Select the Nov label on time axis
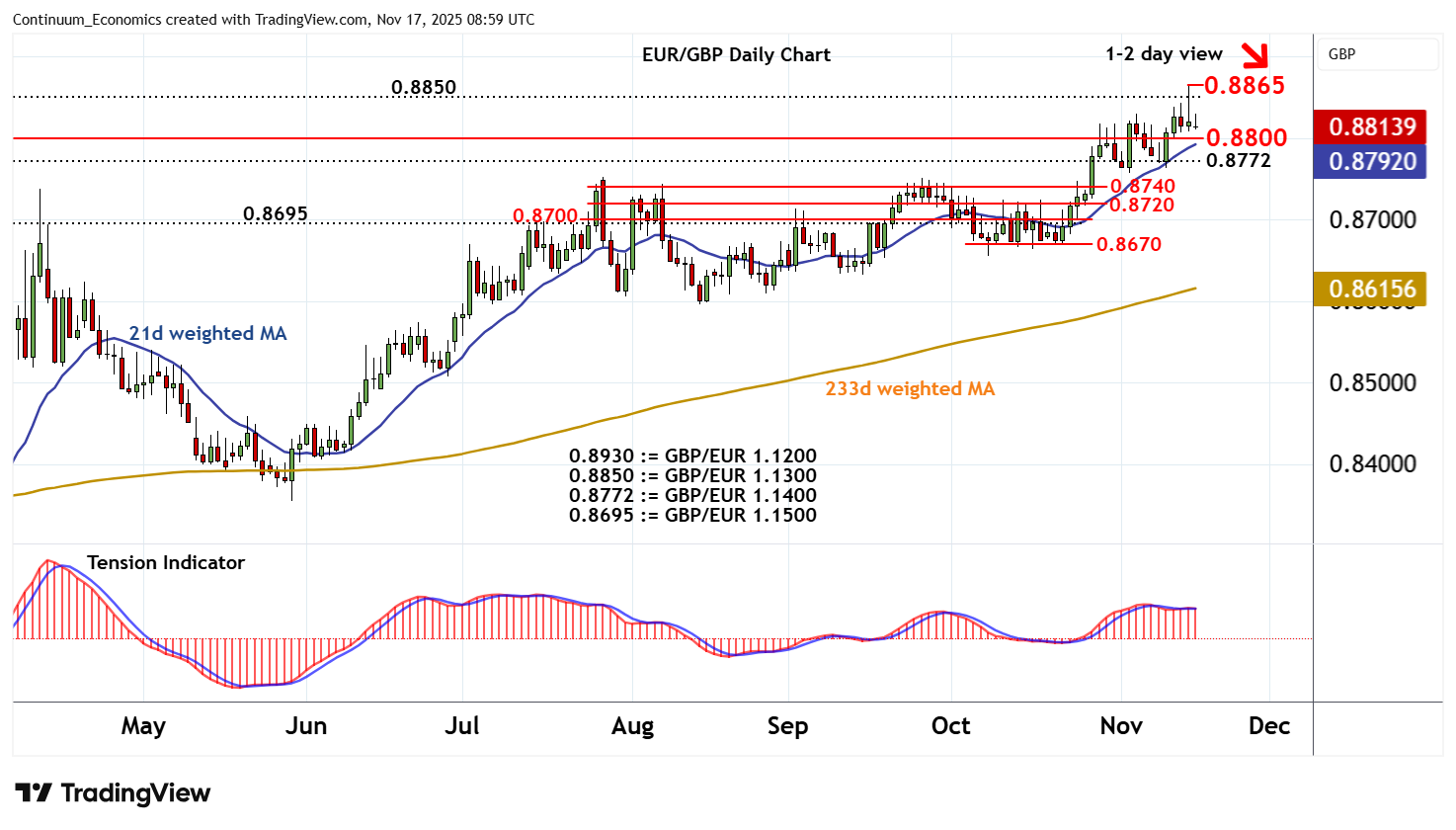 point(1121,726)
